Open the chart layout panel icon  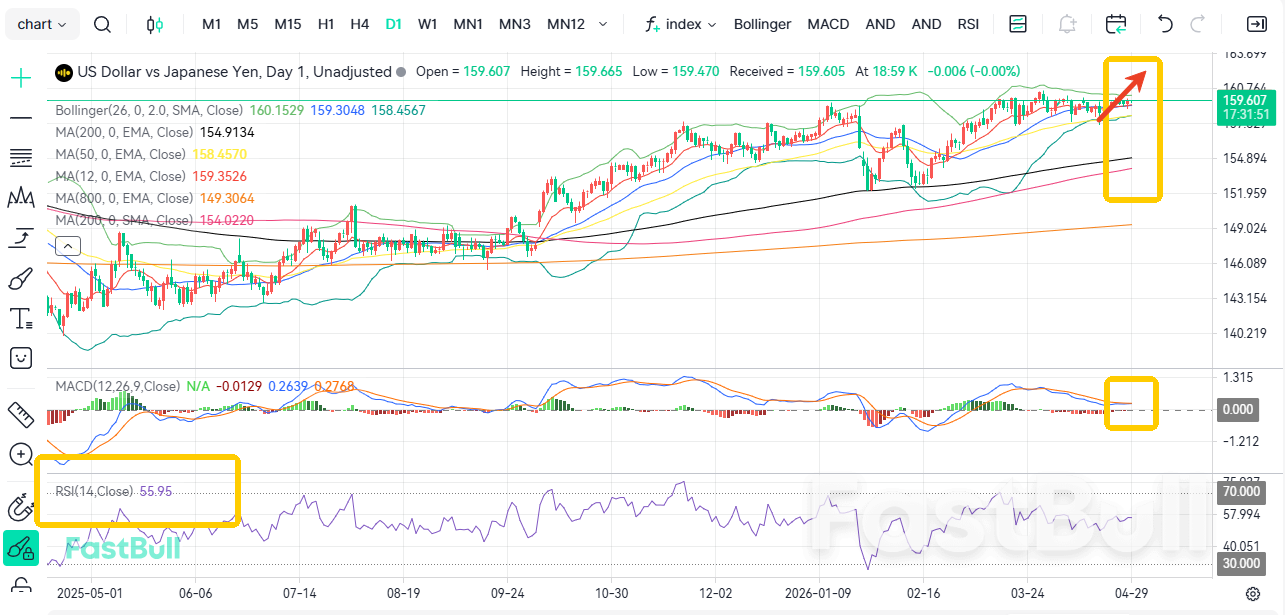pyautogui.click(x=1017, y=24)
